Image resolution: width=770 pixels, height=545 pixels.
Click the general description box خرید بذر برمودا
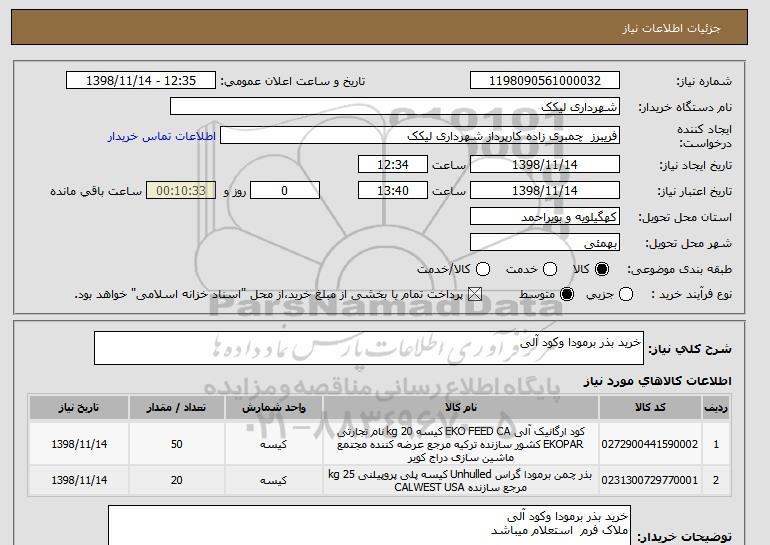[x=369, y=348]
